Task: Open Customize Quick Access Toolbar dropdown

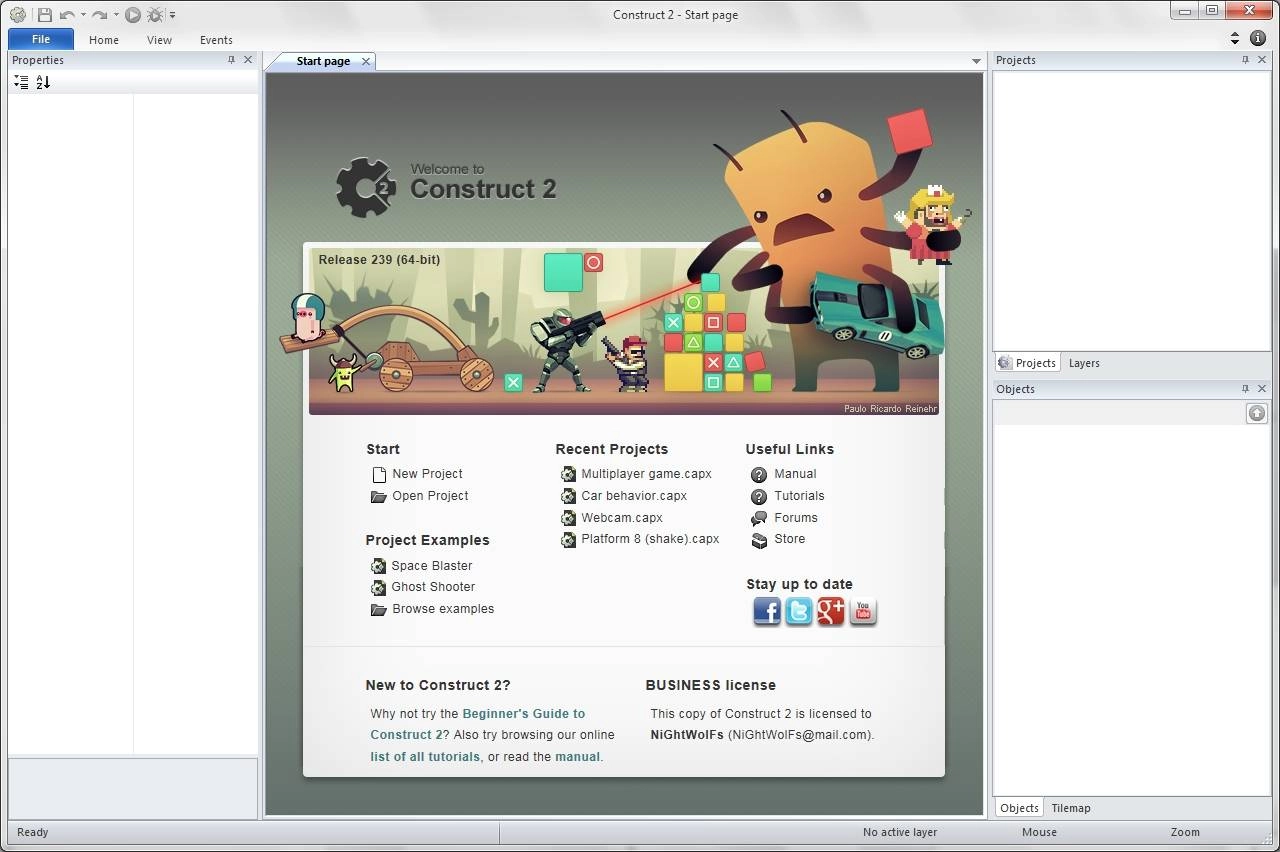Action: 172,15
